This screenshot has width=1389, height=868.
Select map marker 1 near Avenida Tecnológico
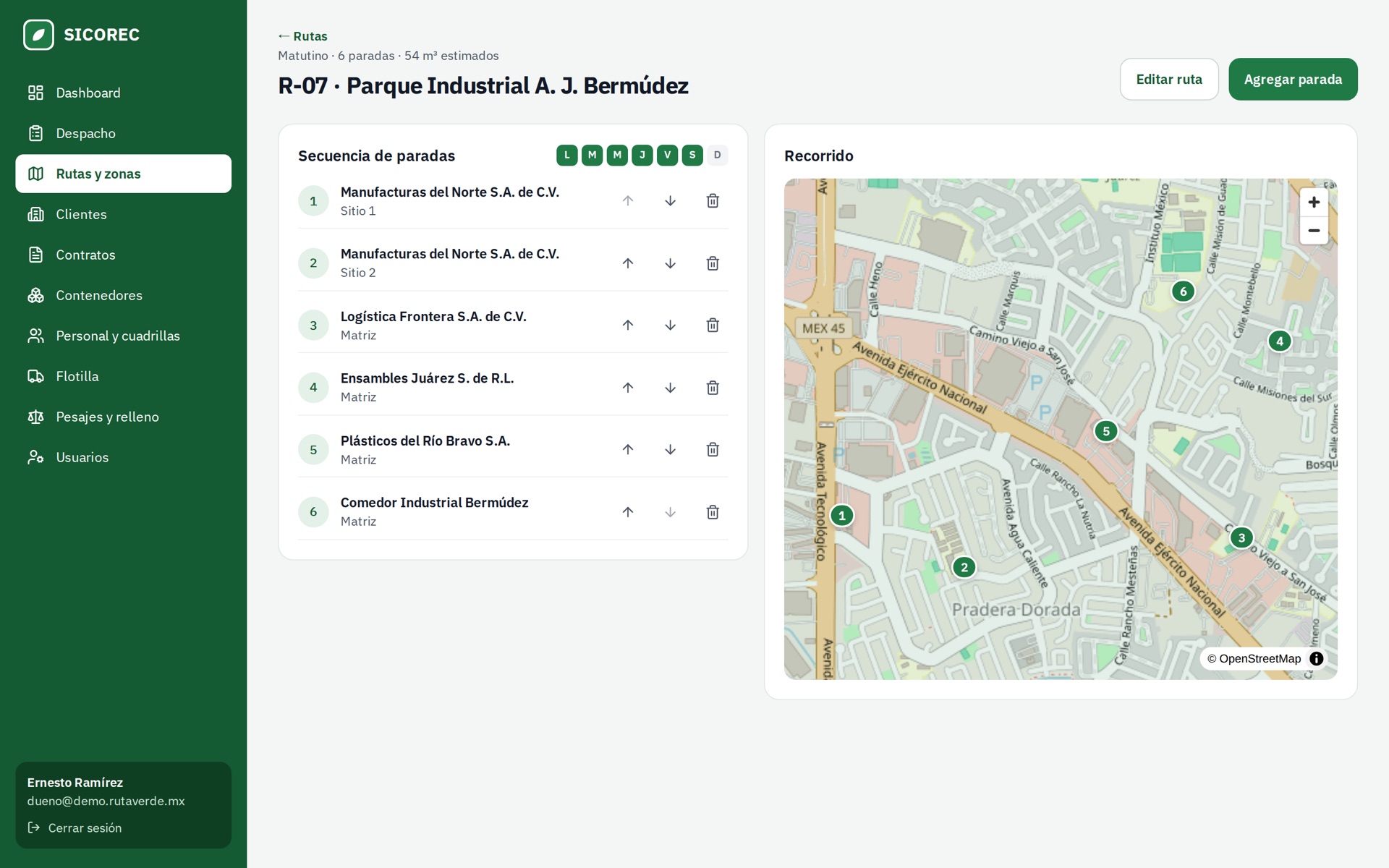(842, 516)
